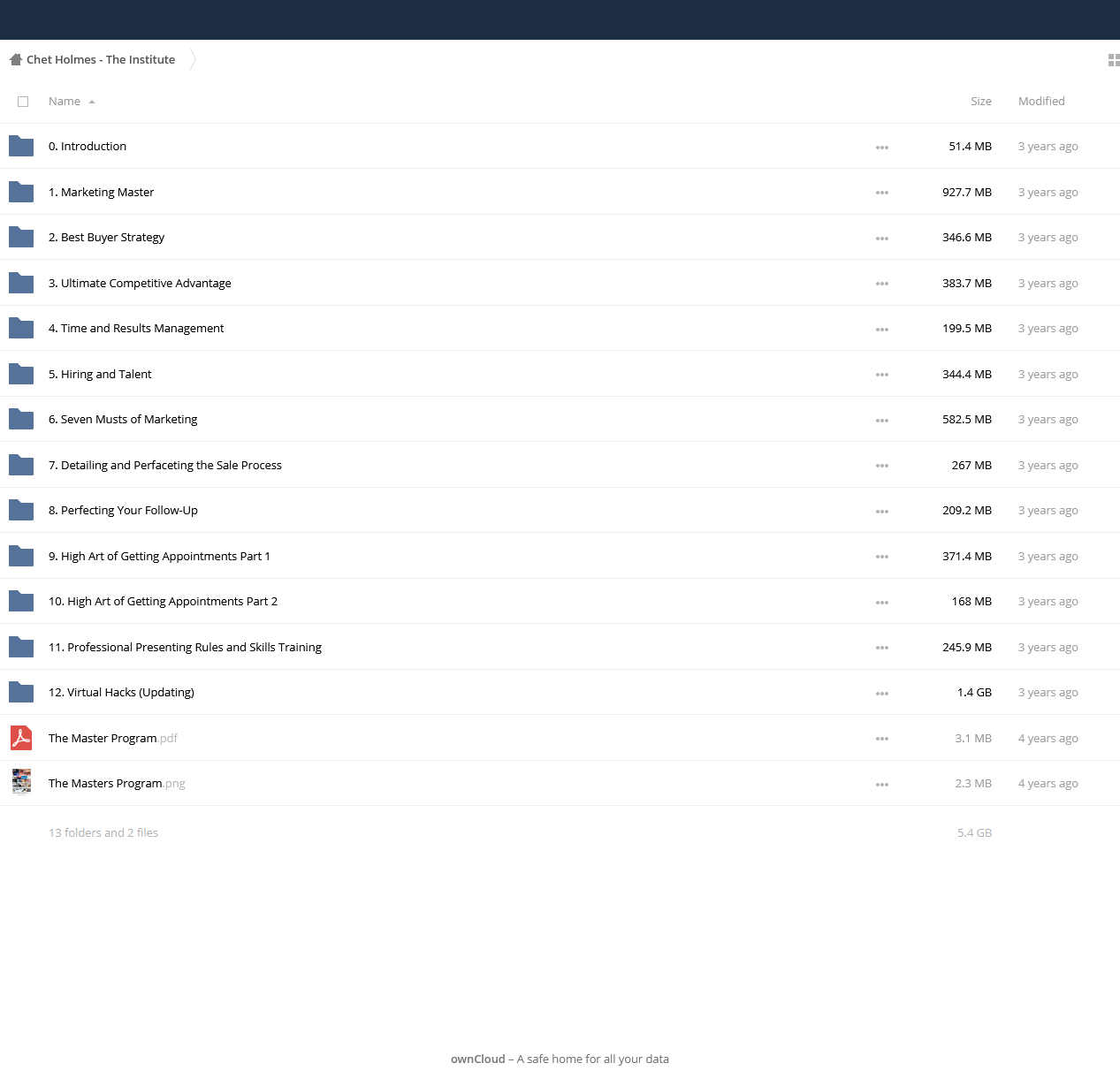Open more actions for 11. Professional Presenting Rules
1120x1086 pixels.
click(882, 648)
